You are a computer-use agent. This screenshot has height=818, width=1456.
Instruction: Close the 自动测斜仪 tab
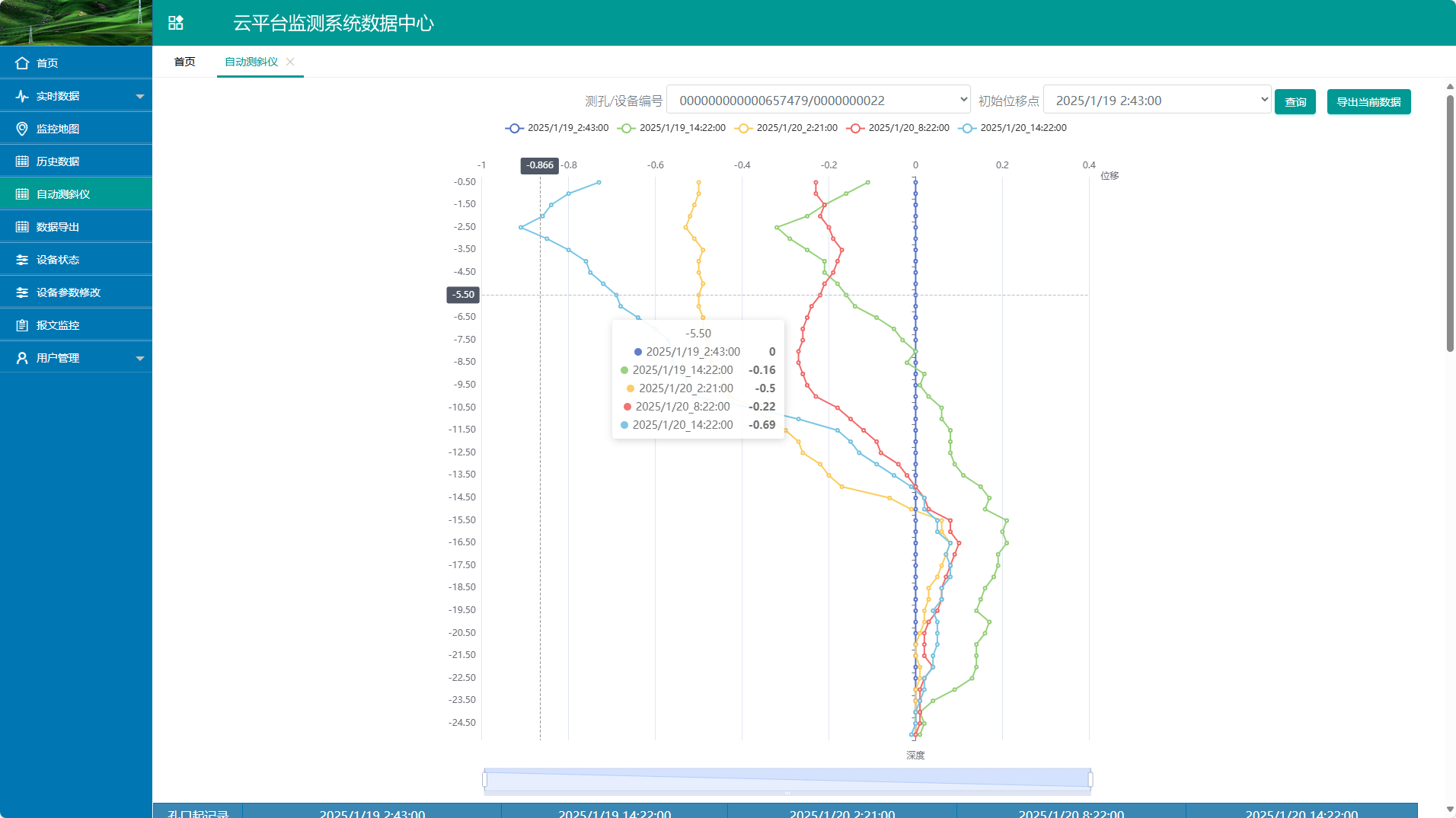[x=290, y=62]
